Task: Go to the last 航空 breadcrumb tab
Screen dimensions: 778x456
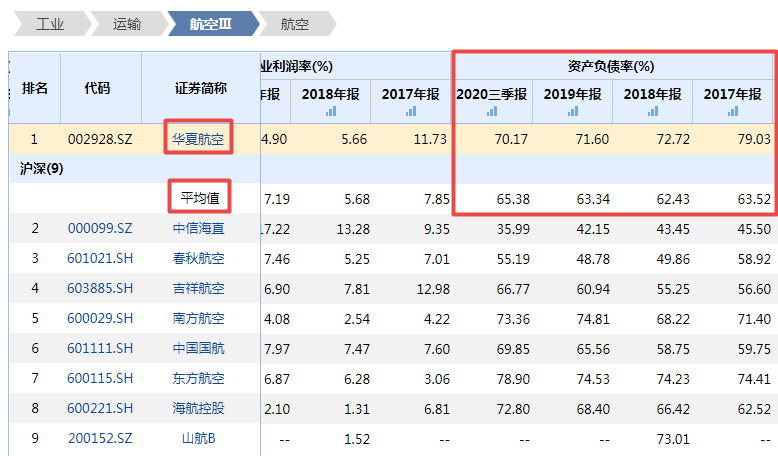Action: click(x=294, y=24)
